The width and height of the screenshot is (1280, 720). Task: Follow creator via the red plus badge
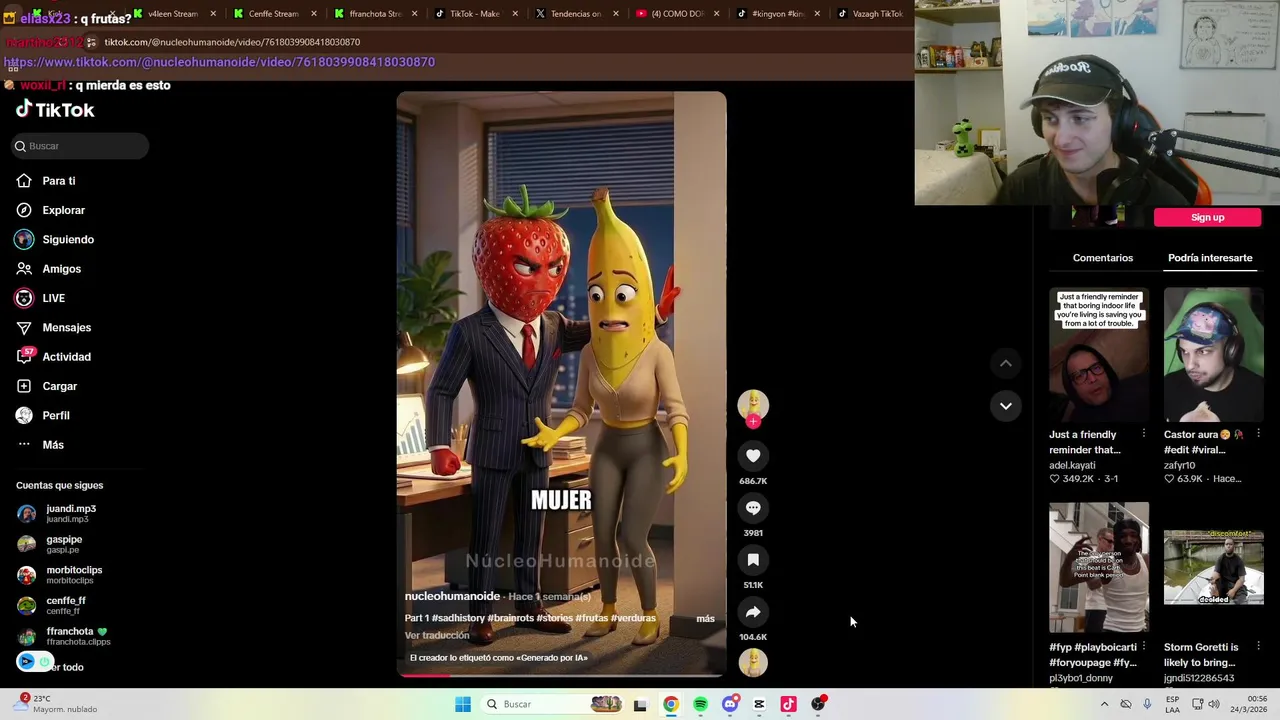coord(753,422)
